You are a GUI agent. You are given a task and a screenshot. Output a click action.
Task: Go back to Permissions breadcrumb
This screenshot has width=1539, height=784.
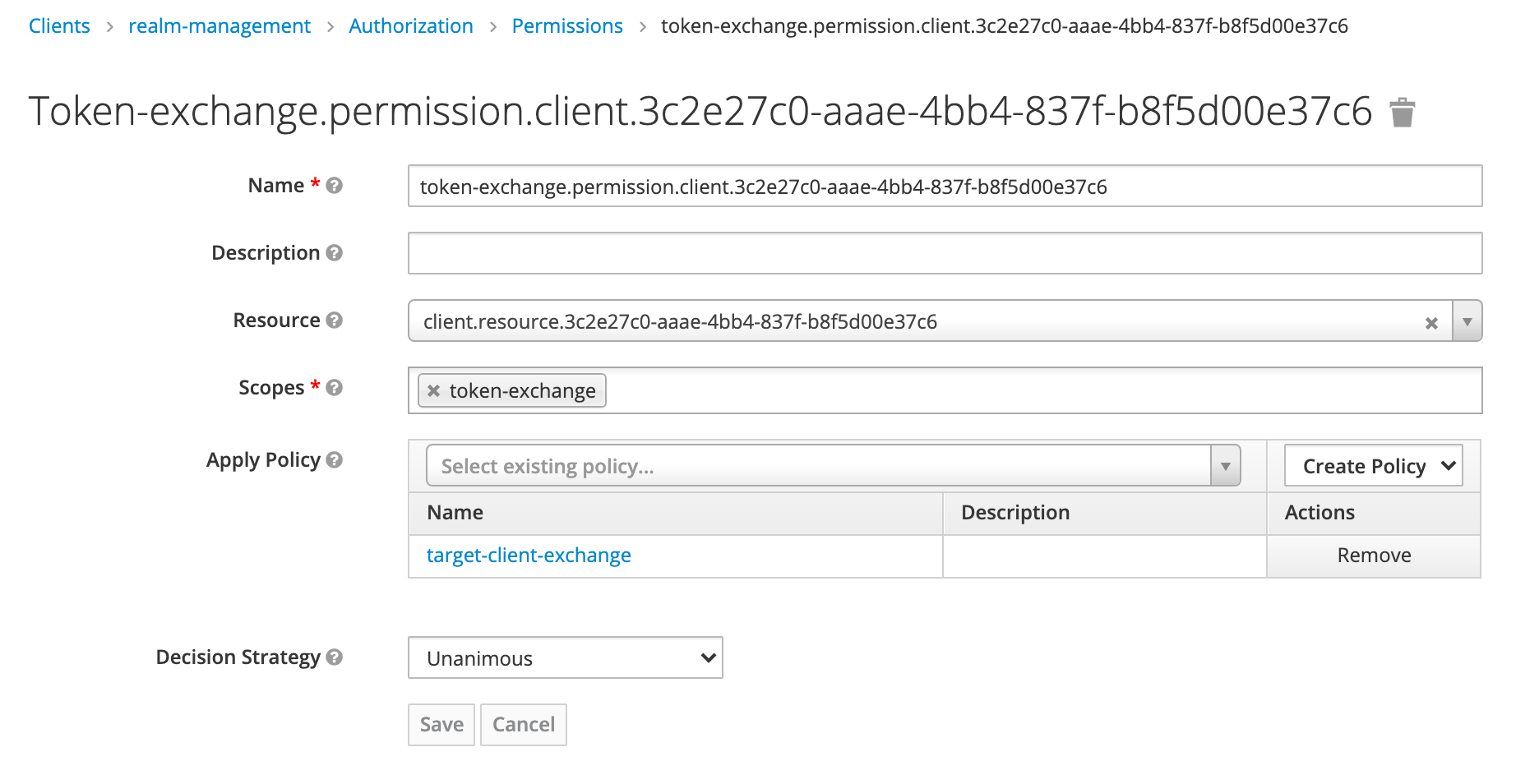pyautogui.click(x=567, y=26)
